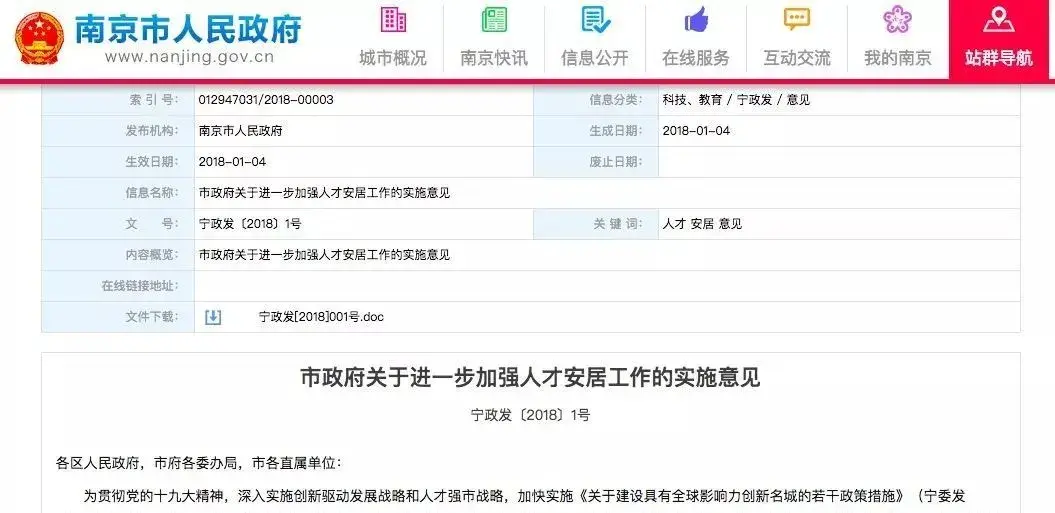Open the 互动交流 menu item
The width and height of the screenshot is (1055, 513).
[797, 58]
